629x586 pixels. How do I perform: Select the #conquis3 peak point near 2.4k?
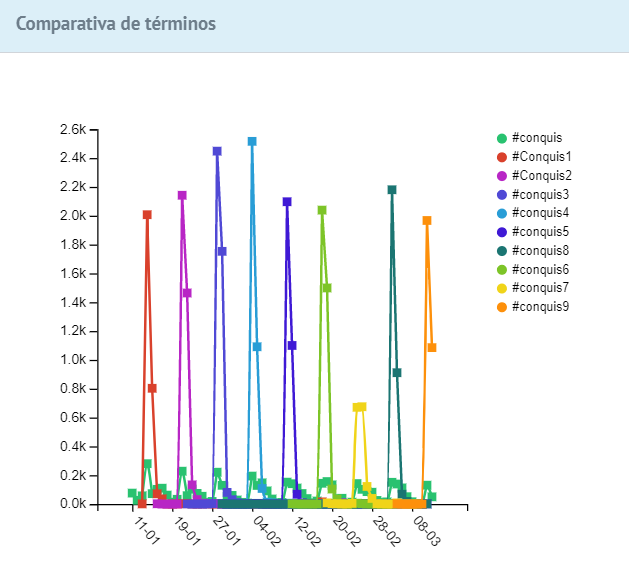[217, 151]
